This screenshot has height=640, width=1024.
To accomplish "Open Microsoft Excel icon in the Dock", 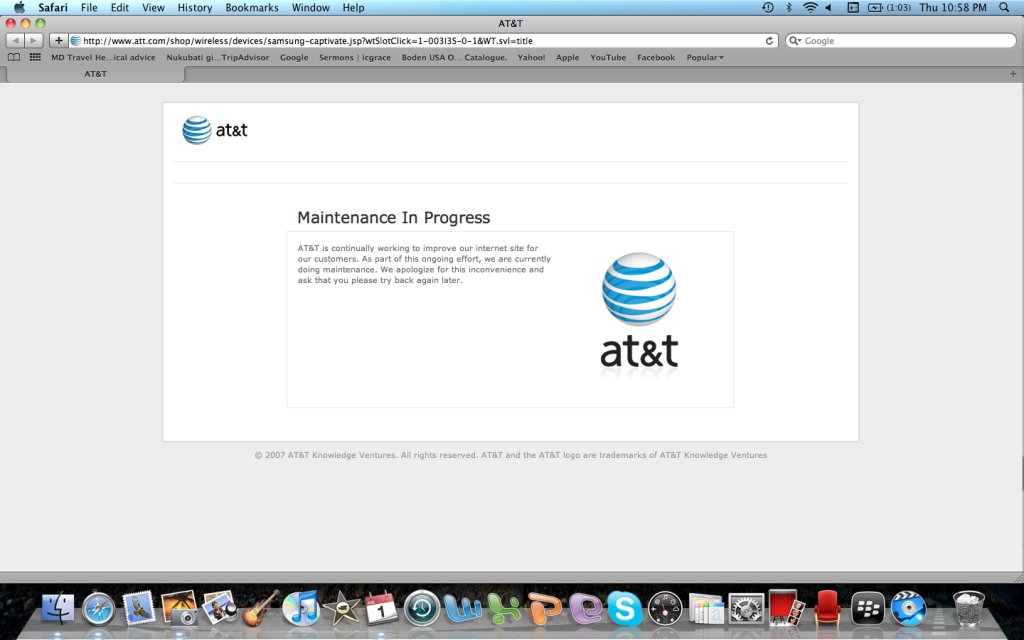I will [x=504, y=608].
